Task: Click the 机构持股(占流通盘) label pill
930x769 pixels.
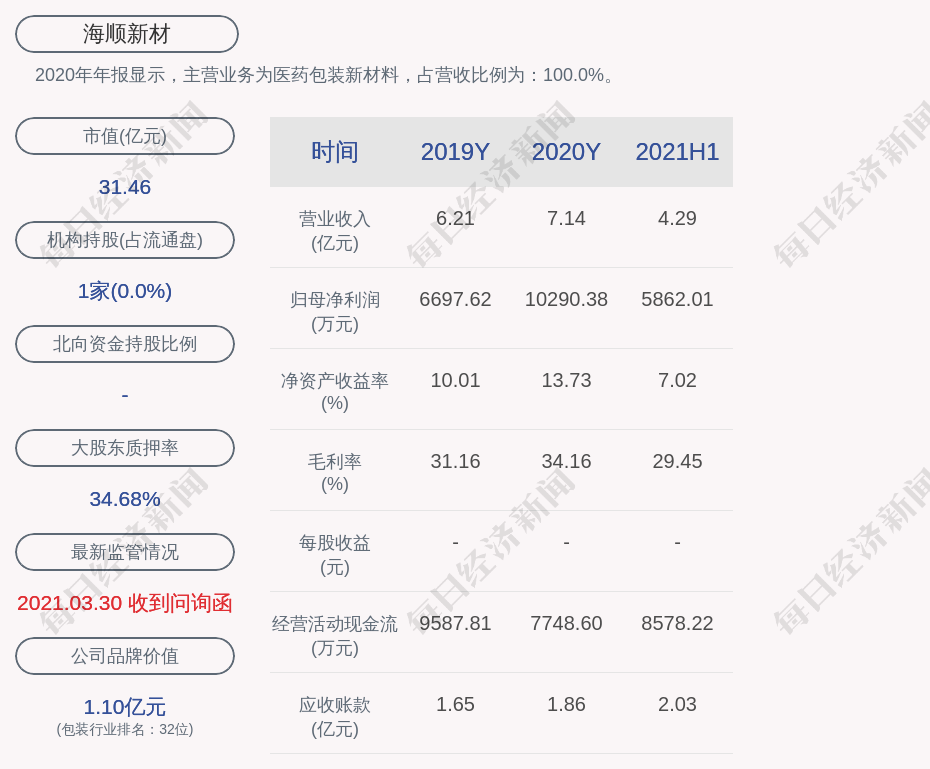Action: pyautogui.click(x=125, y=240)
